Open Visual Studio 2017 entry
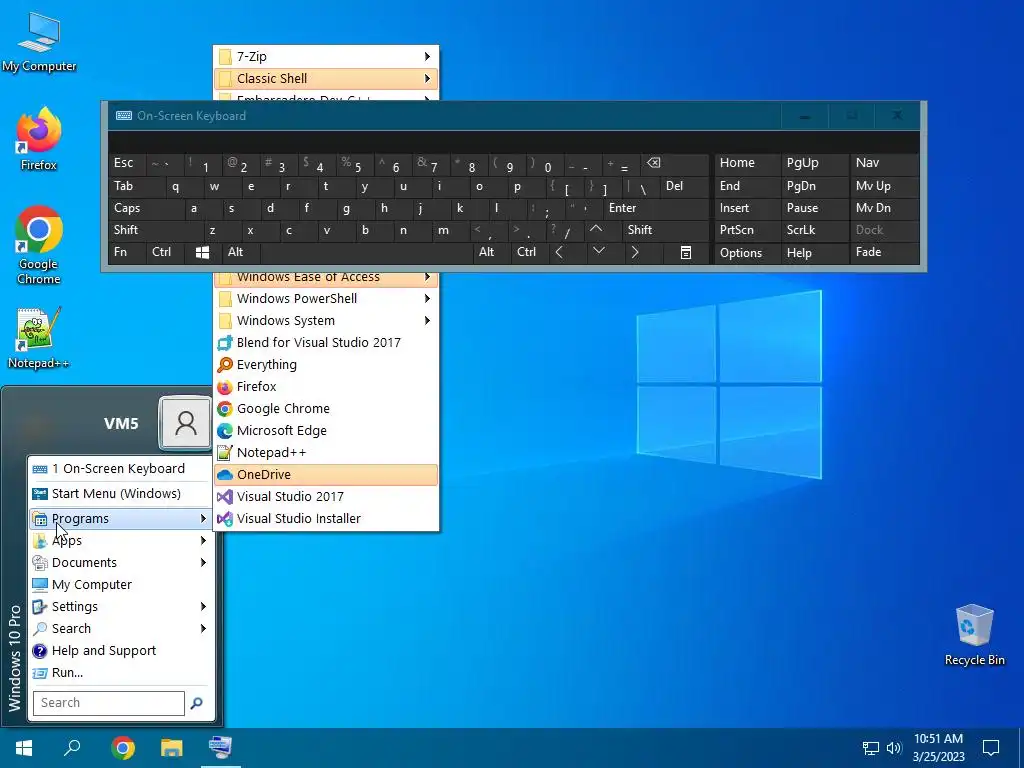The height and width of the screenshot is (768, 1024). (x=326, y=497)
